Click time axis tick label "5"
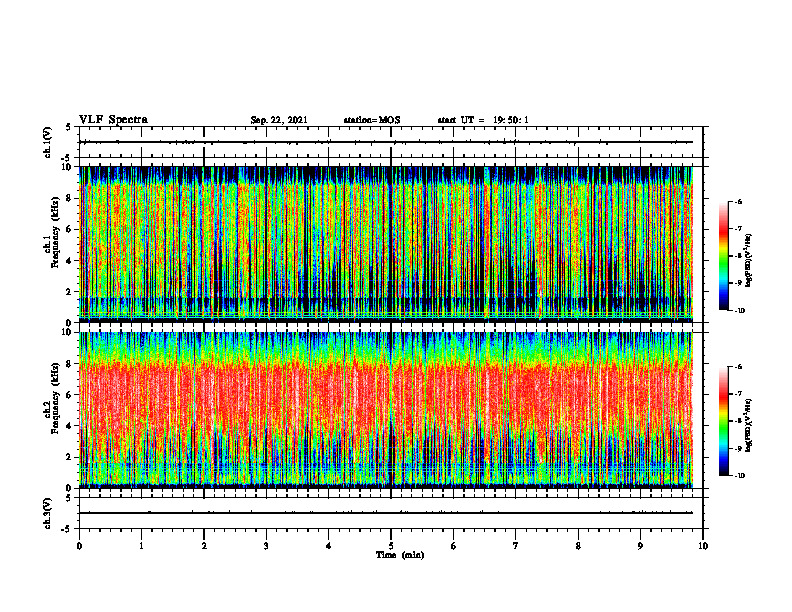792x612 pixels. tap(391, 545)
